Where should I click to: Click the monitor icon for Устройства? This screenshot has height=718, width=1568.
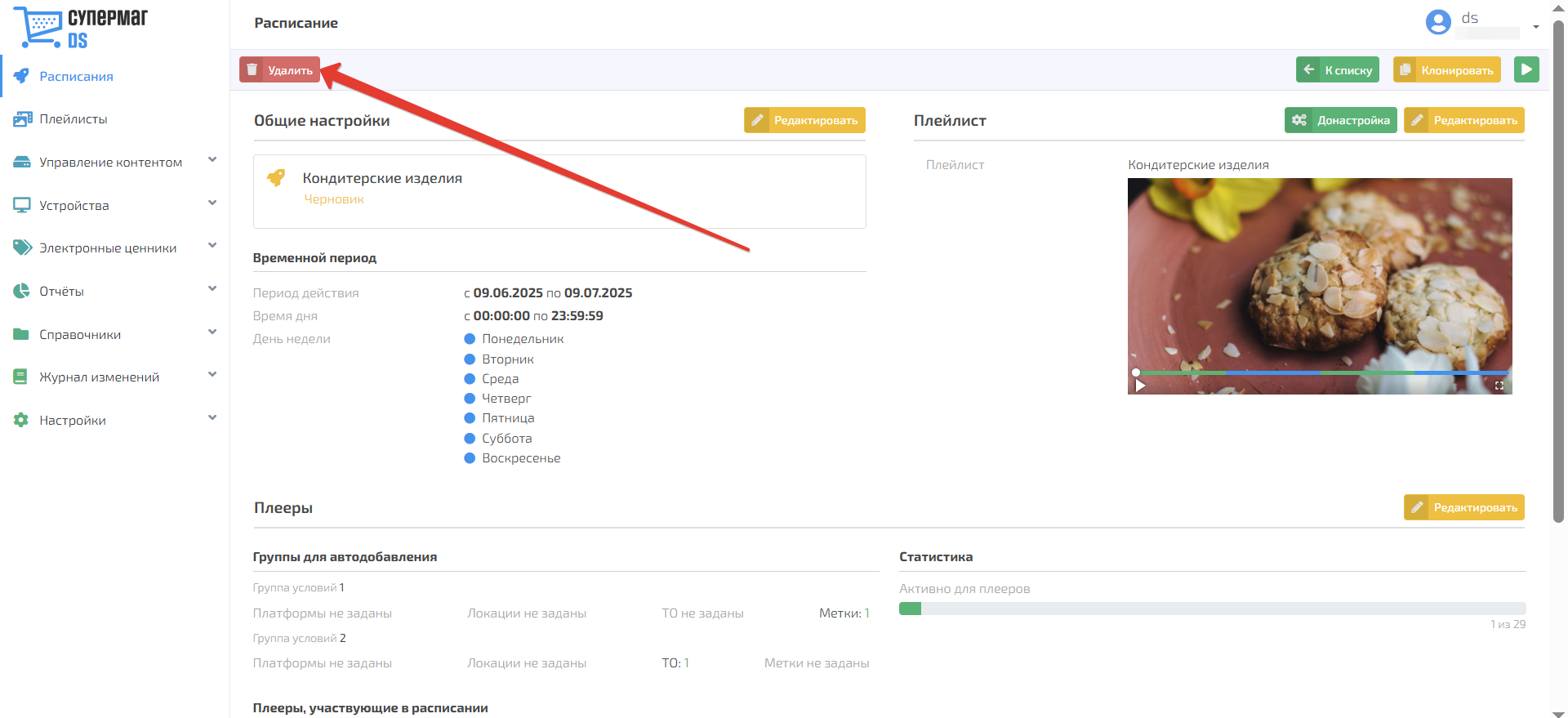[x=22, y=205]
